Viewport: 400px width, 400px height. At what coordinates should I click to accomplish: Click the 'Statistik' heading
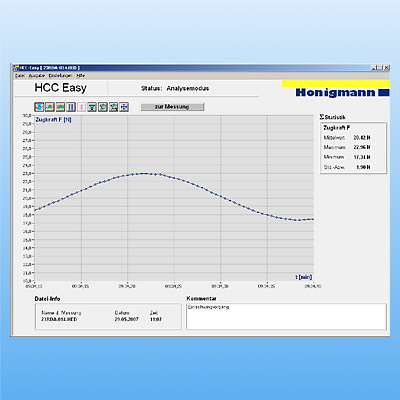coord(335,117)
